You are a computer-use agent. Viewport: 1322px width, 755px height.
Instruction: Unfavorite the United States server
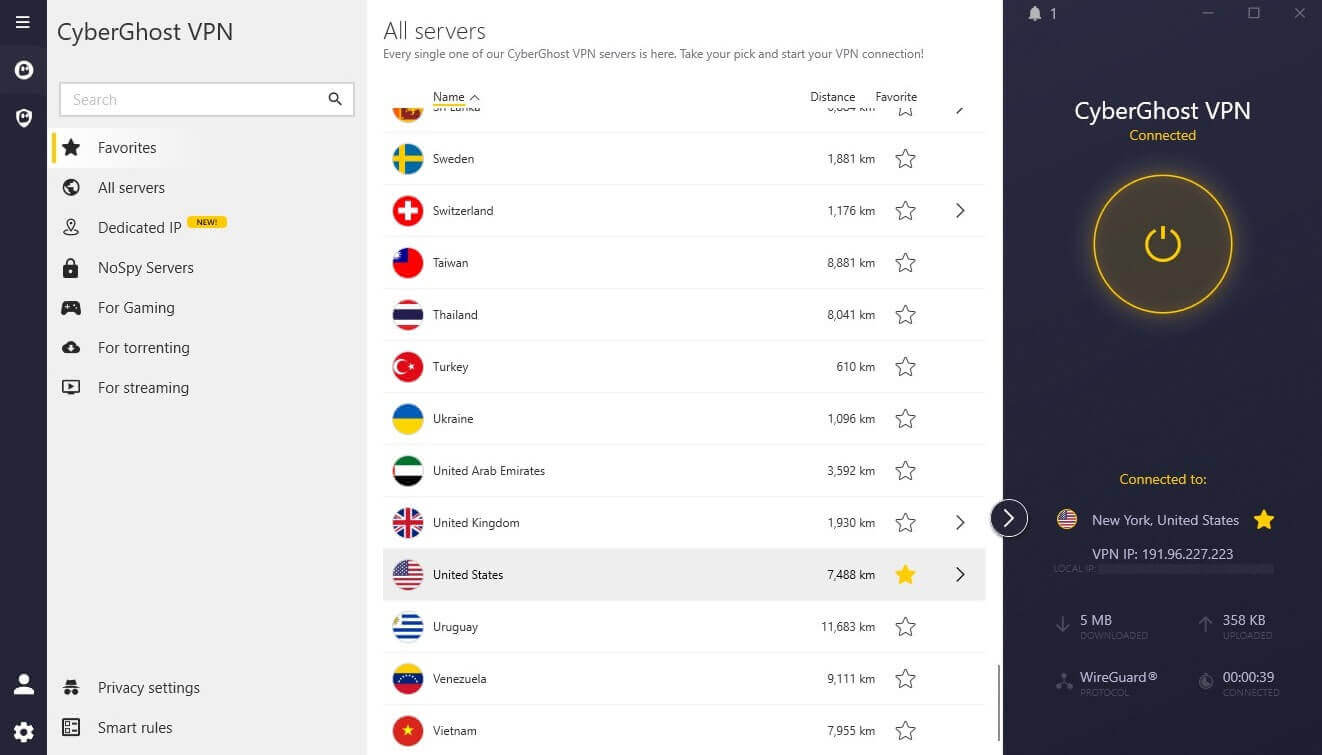click(905, 574)
